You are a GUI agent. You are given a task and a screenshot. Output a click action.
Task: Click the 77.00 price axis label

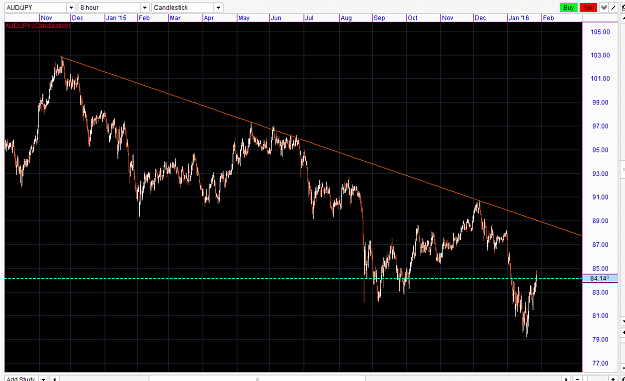600,363
